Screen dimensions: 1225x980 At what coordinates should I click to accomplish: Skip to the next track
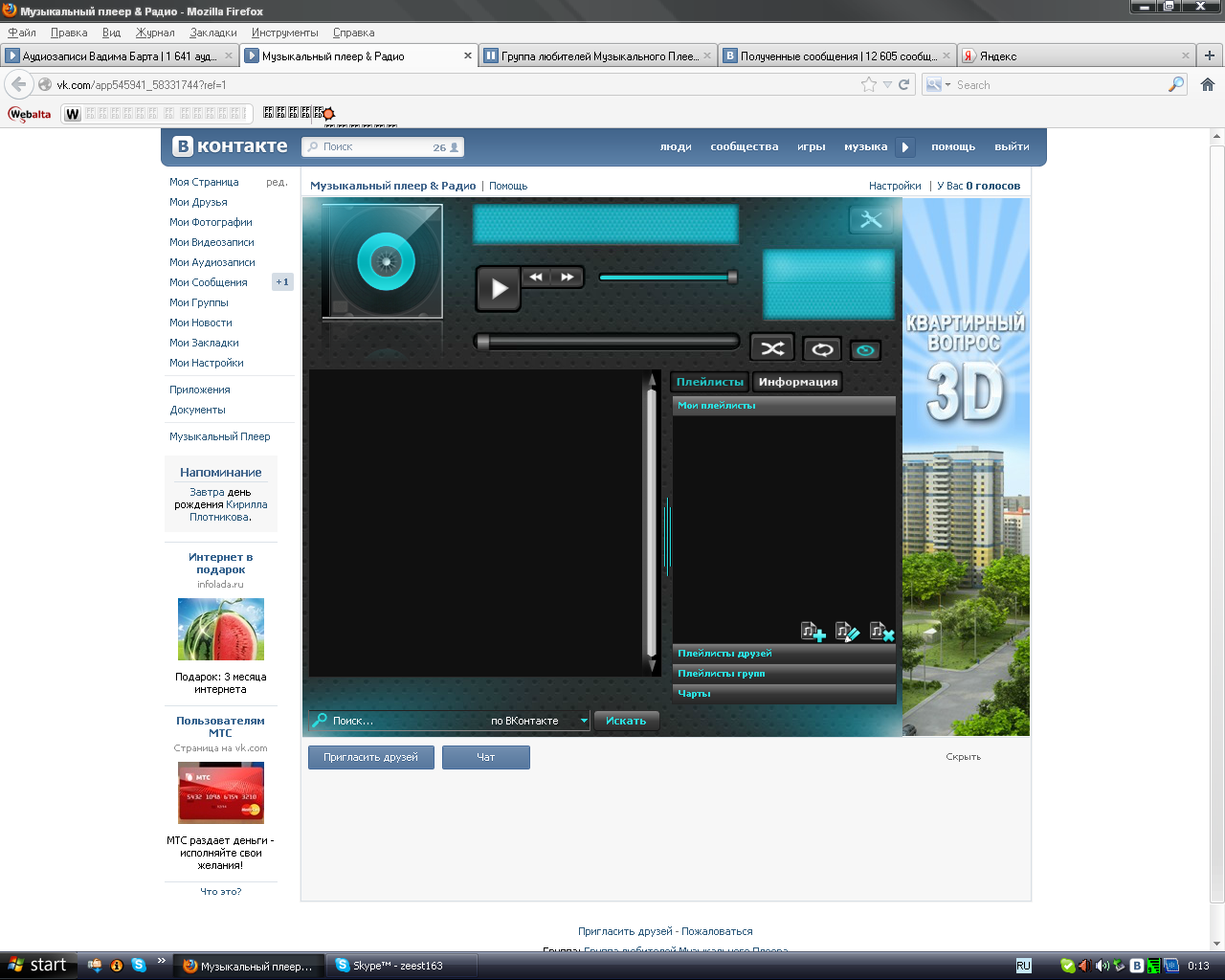568,277
